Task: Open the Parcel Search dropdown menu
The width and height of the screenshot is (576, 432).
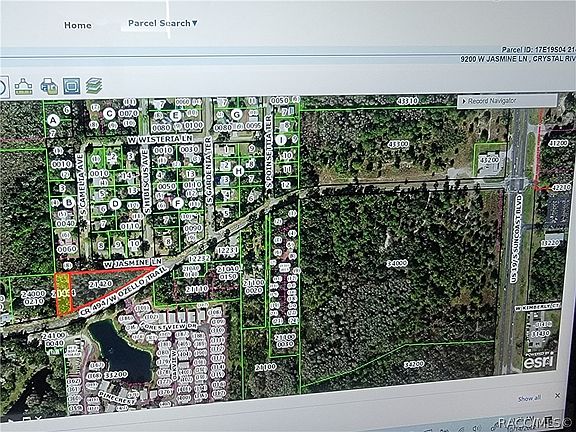Action: pos(163,23)
